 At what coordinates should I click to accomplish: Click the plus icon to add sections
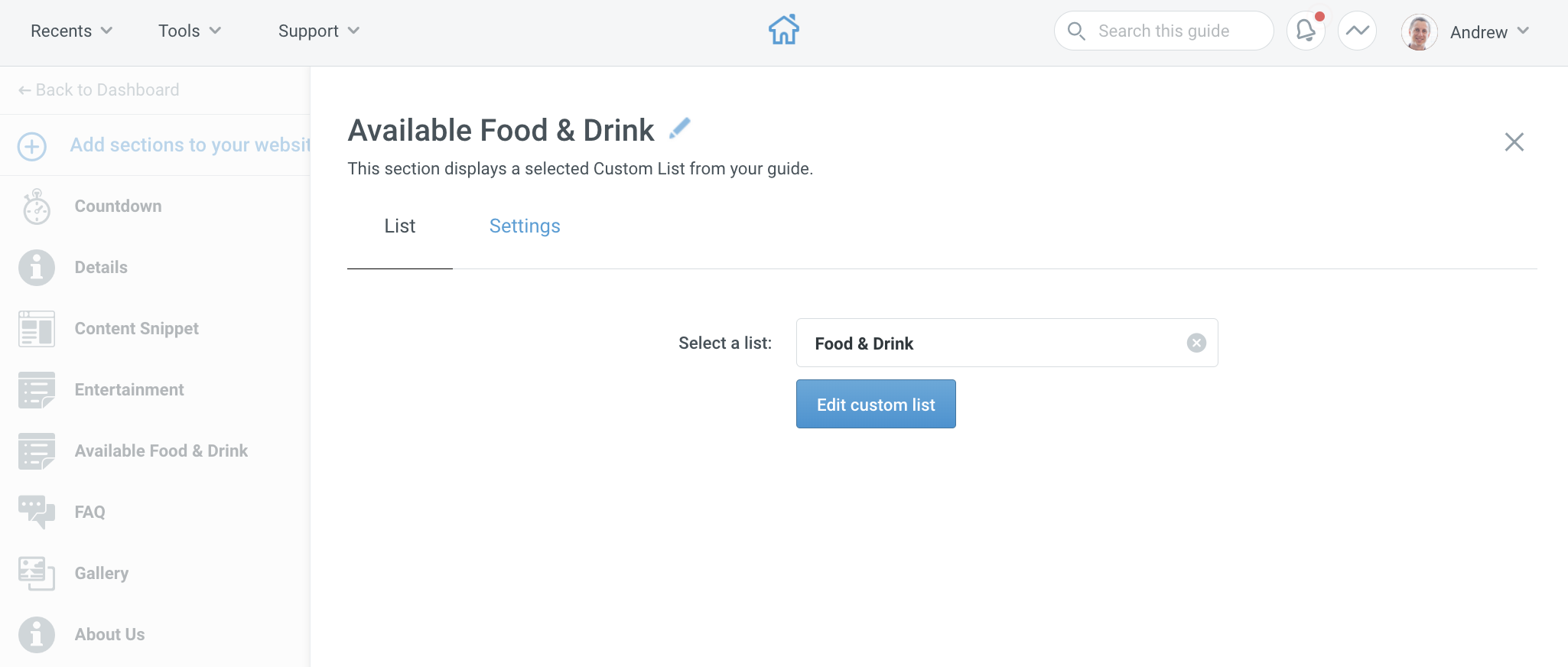[32, 146]
